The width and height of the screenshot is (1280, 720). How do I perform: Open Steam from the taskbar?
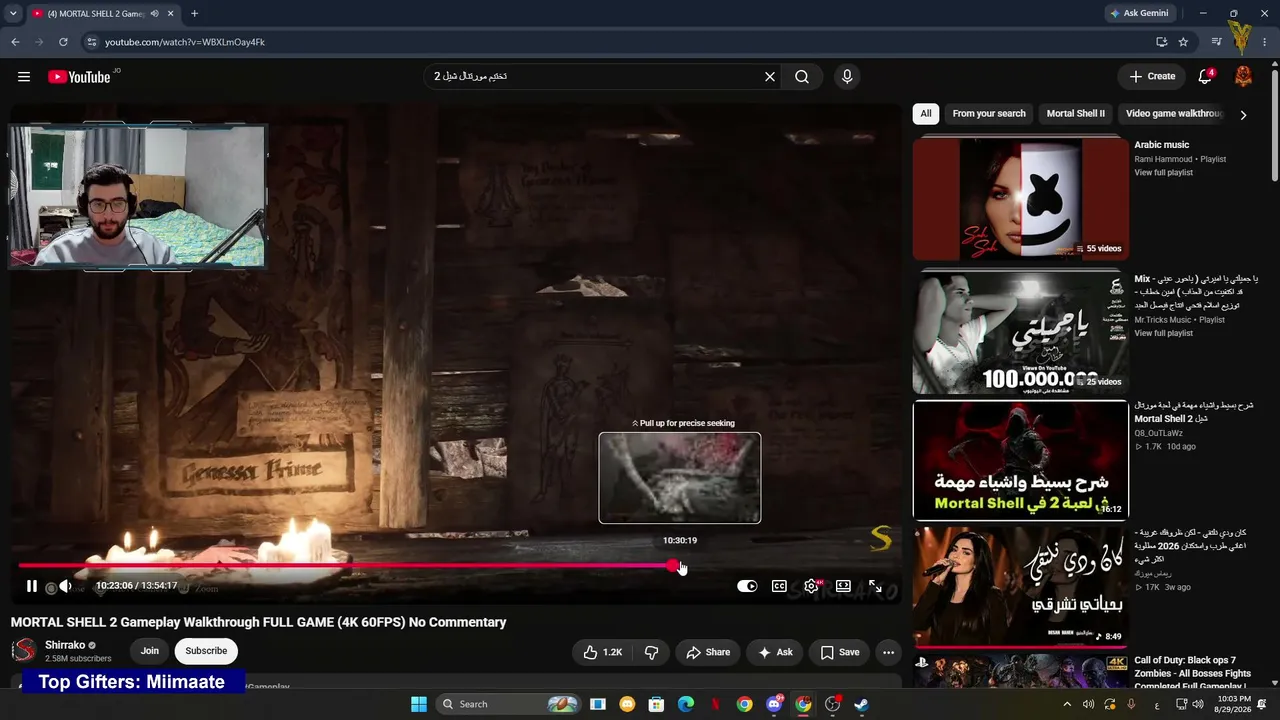point(861,704)
